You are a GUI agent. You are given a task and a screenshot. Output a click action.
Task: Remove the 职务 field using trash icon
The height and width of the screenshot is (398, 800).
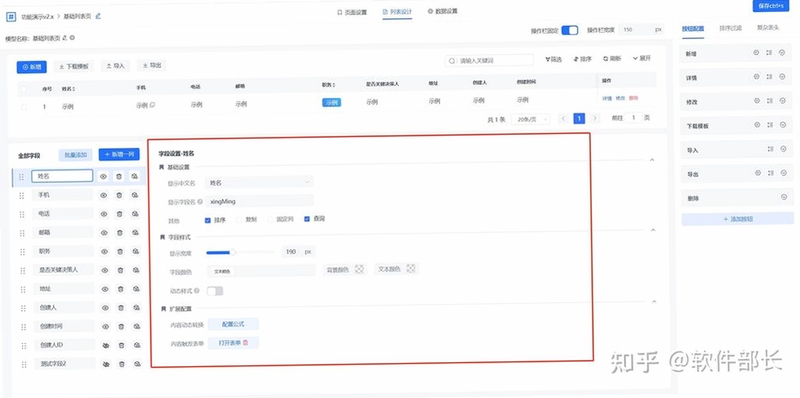click(x=120, y=252)
